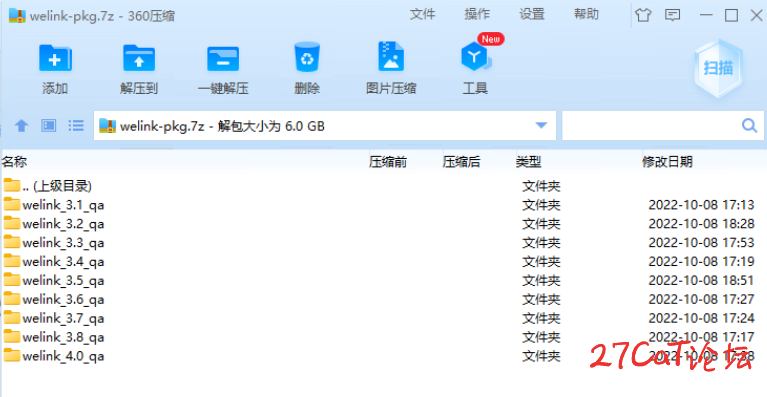Click the 360压缩 app icon in title bar
This screenshot has width=767, height=397.
[17, 16]
